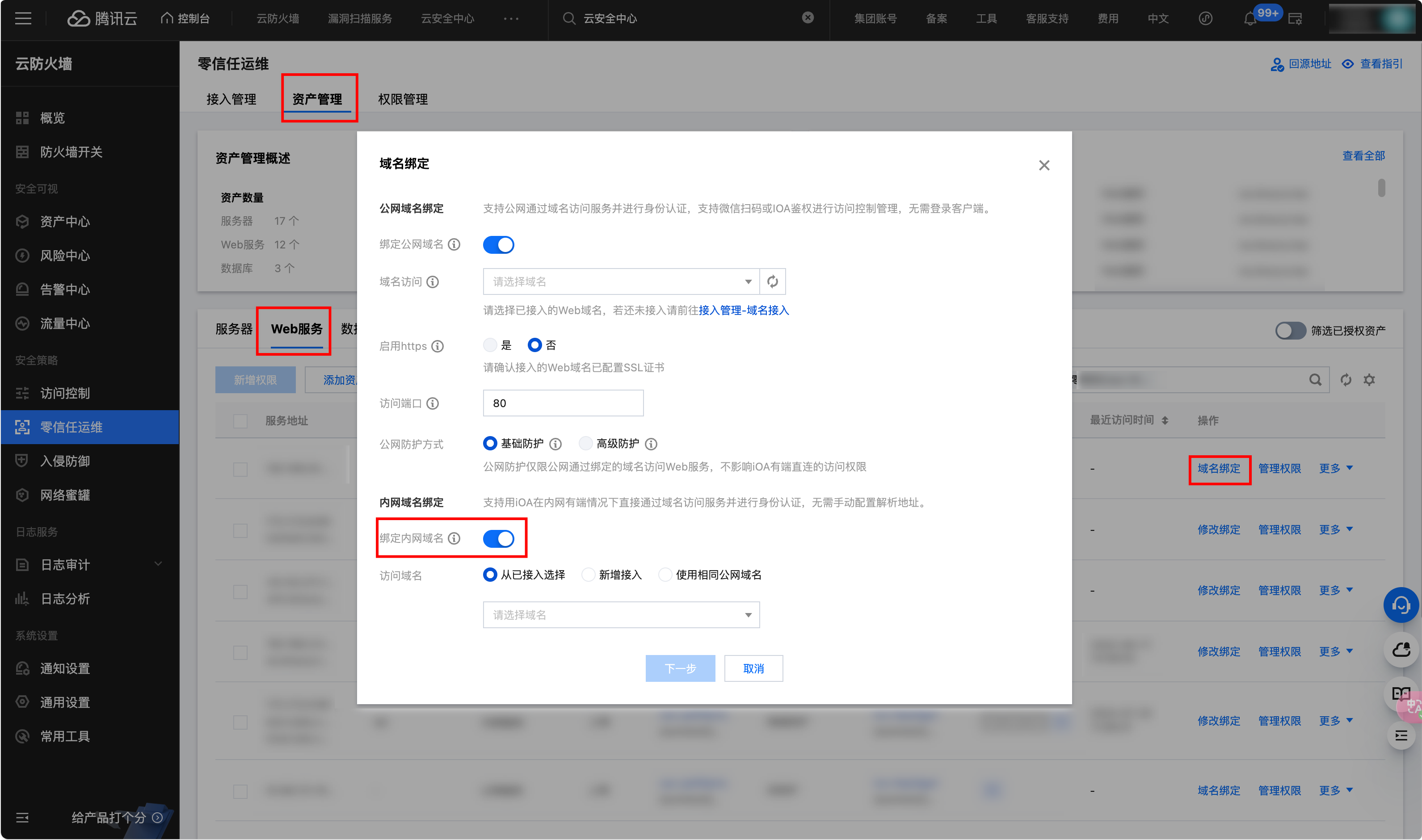The image size is (1422, 840).
Task: Turn off the 绑定内网域名 switch
Action: click(498, 538)
